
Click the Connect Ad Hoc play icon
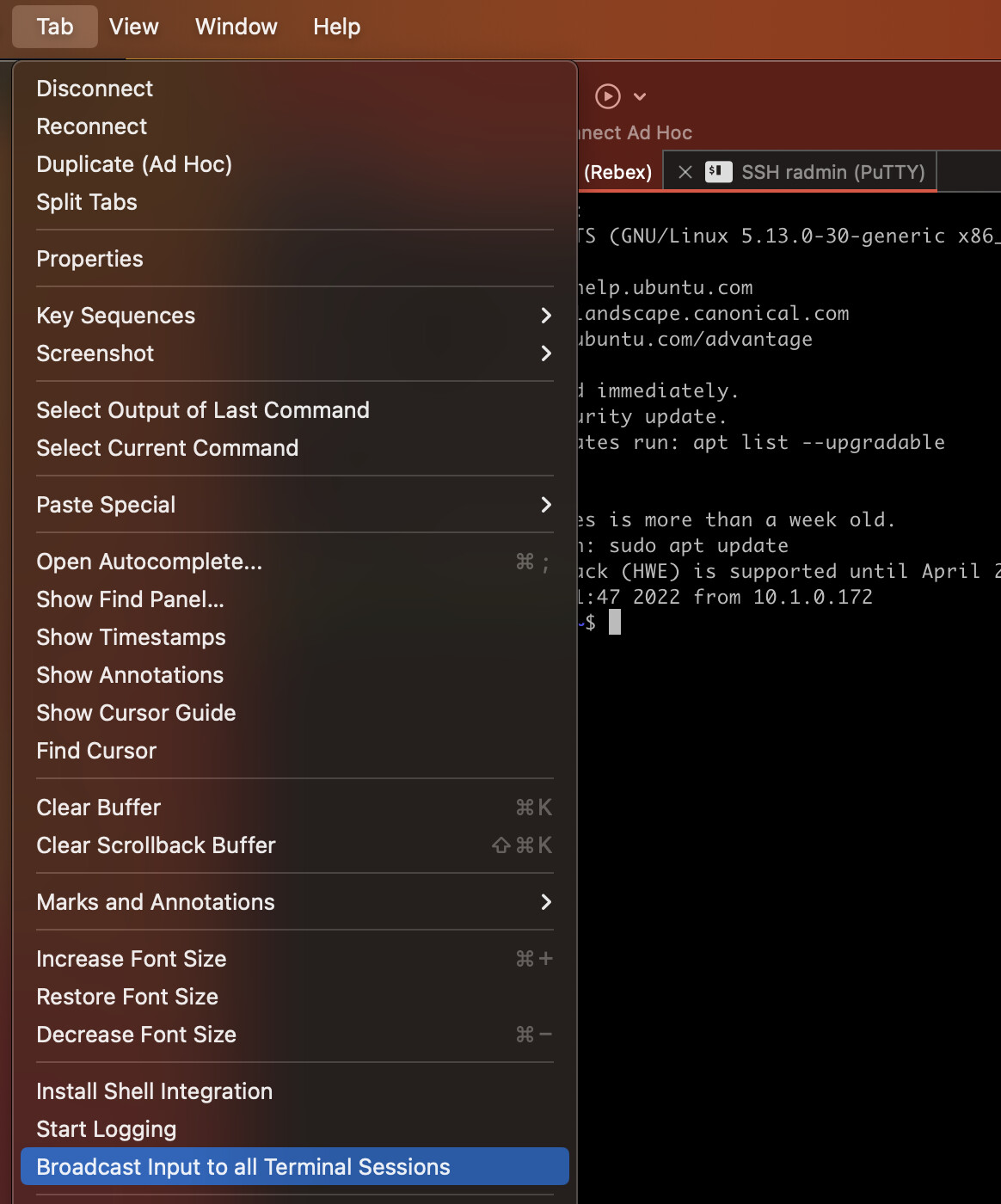[608, 96]
